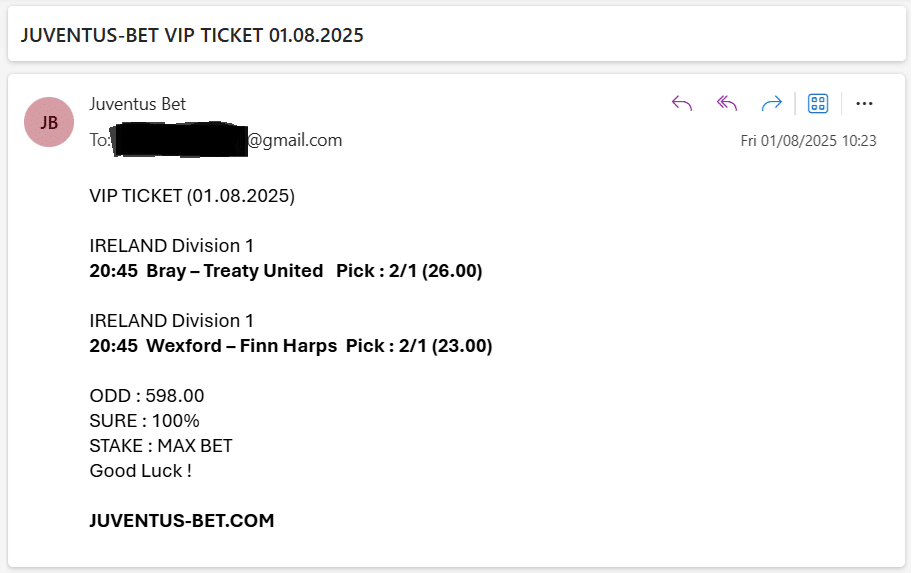Screen dimensions: 915x573
Task: Open the More actions three-dot menu
Action: click(864, 104)
